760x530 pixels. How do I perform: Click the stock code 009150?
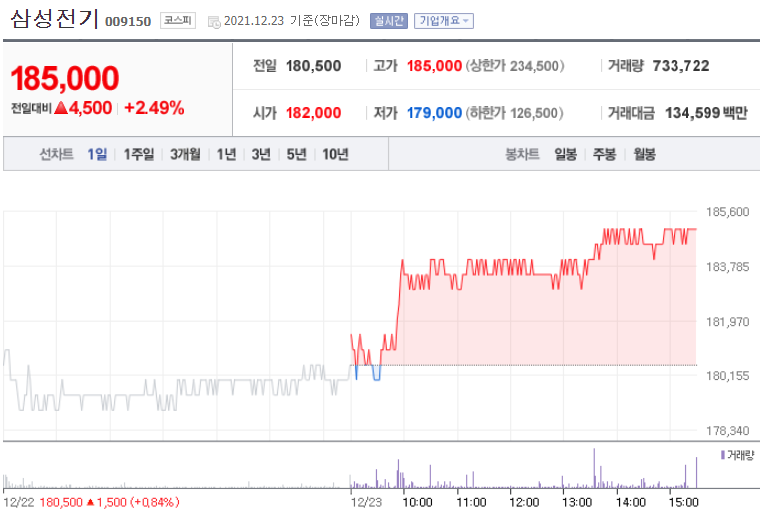coord(128,21)
